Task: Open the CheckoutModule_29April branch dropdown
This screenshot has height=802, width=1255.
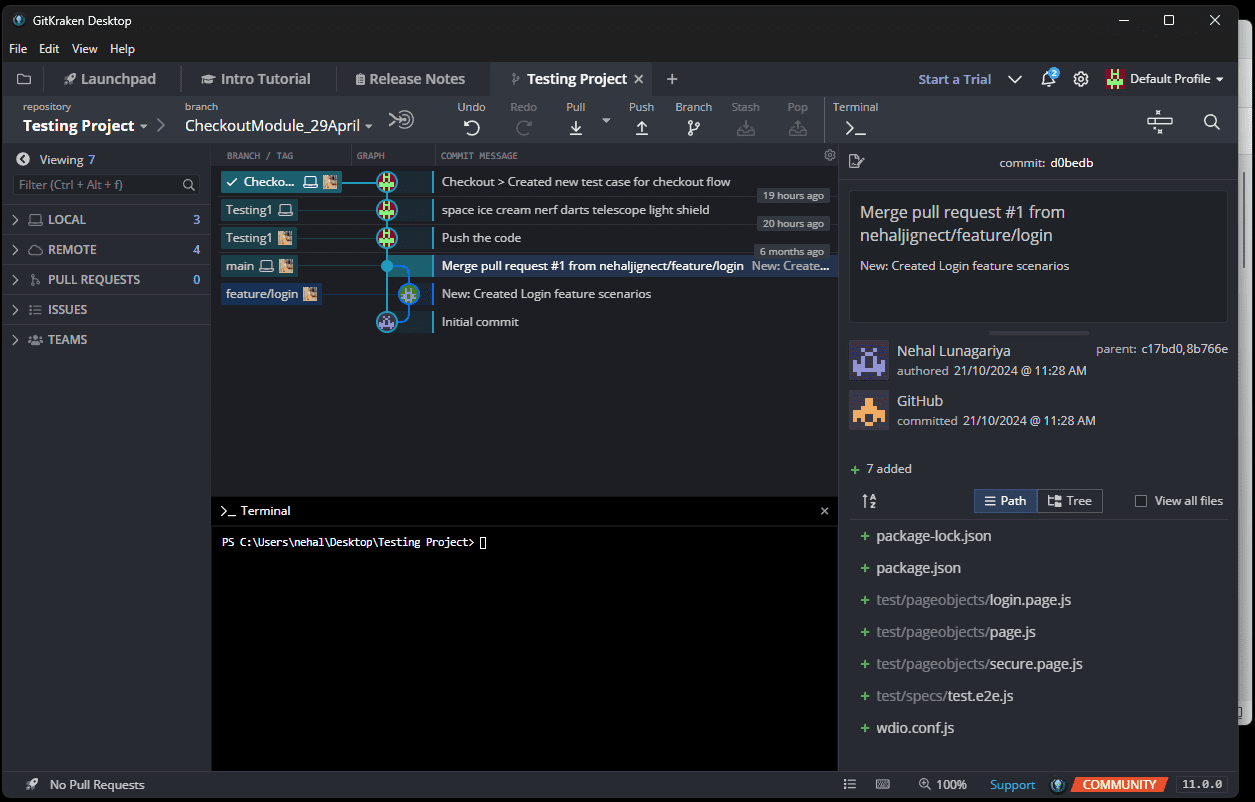Action: pos(279,126)
